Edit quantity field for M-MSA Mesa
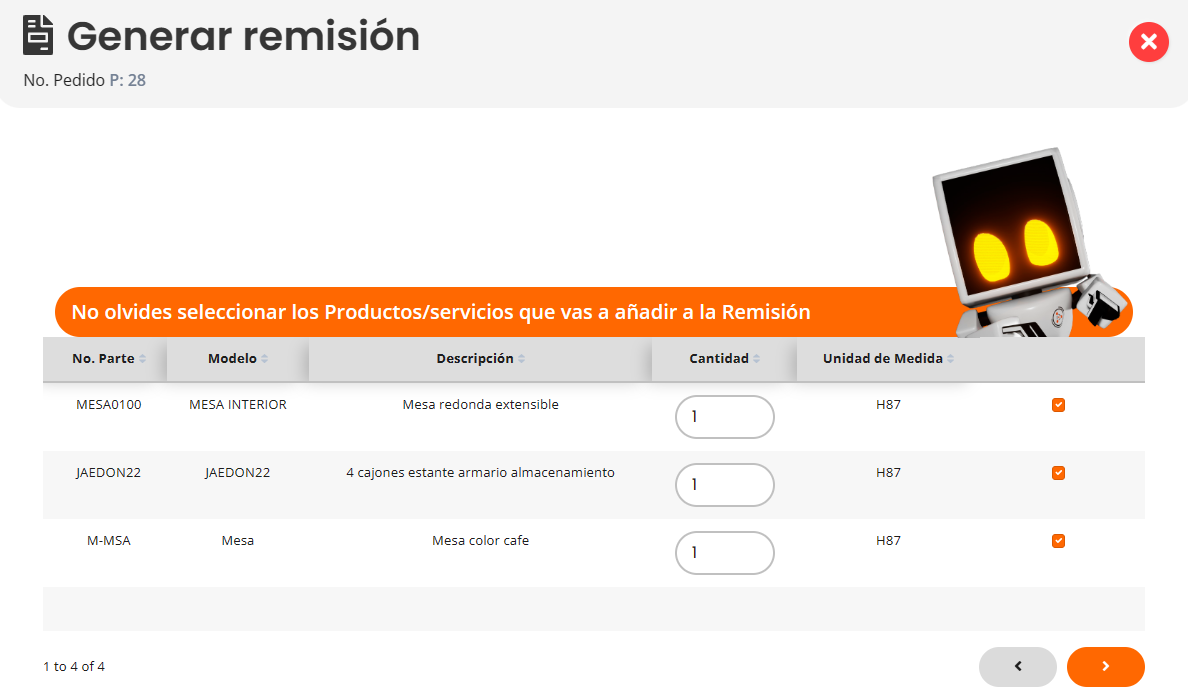The image size is (1188, 693). (x=725, y=553)
